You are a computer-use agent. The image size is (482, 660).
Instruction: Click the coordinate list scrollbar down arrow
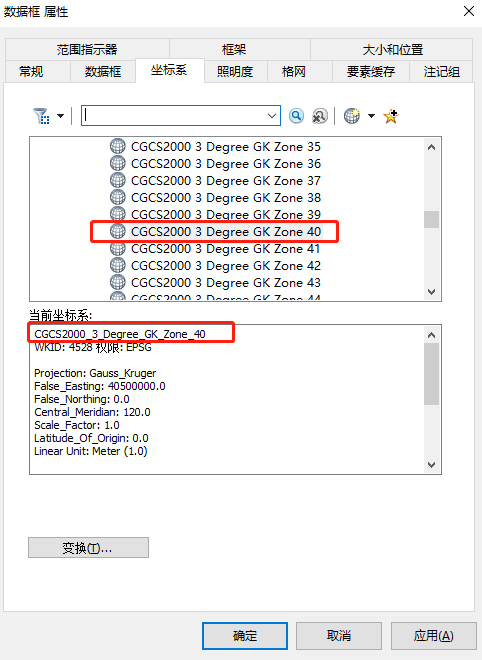click(431, 292)
